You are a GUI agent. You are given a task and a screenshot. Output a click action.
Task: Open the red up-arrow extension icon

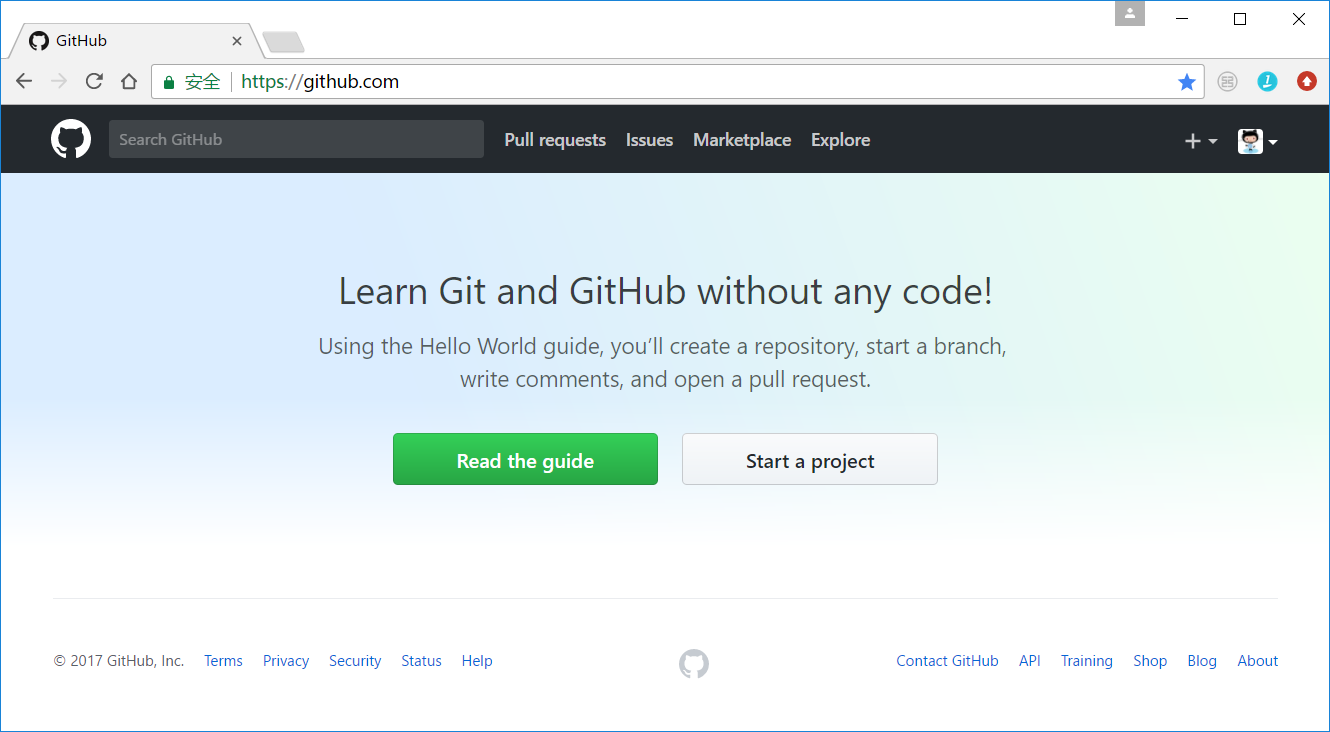pyautogui.click(x=1307, y=82)
